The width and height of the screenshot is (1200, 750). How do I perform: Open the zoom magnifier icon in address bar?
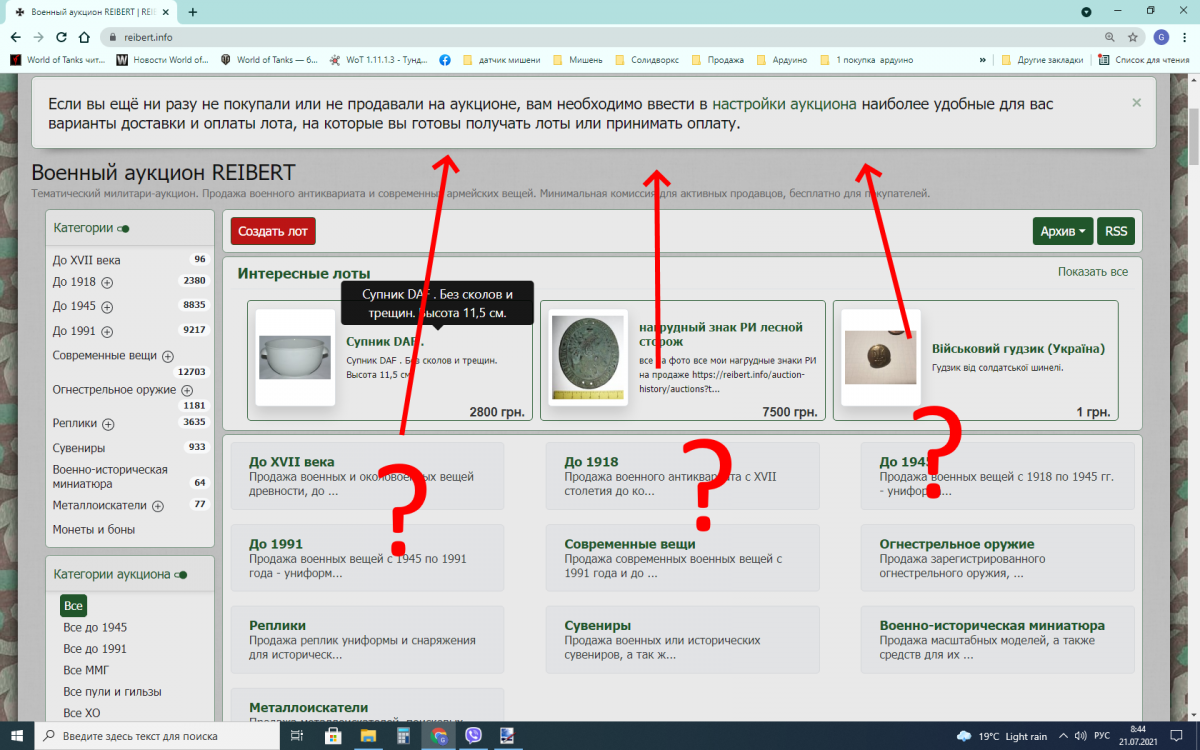(1110, 37)
